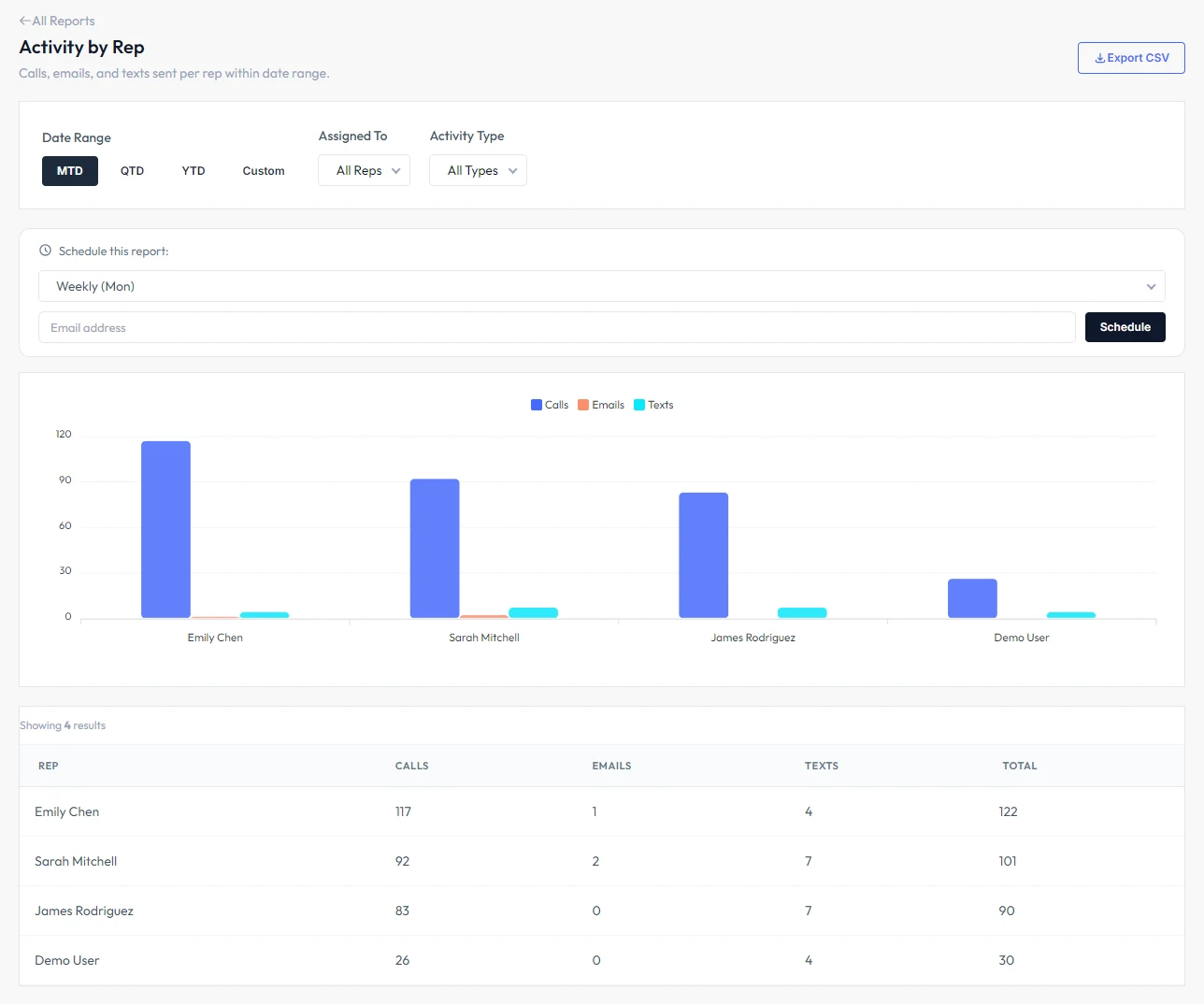Click Demo User's Calls bar in chart
1204x1004 pixels.
972,598
